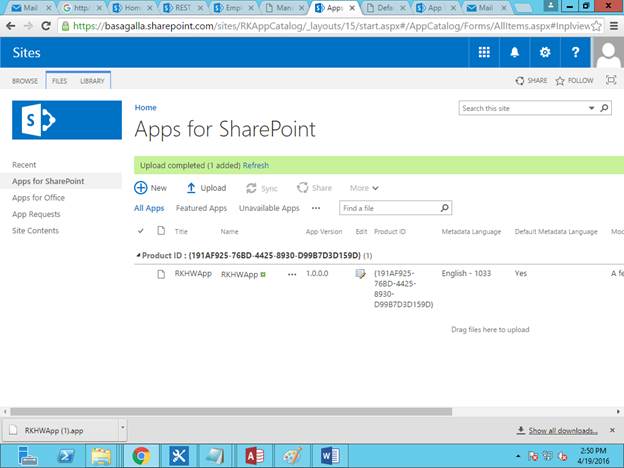Open Site Contents in sidebar
Viewport: 624px width, 468px height.
pos(35,231)
